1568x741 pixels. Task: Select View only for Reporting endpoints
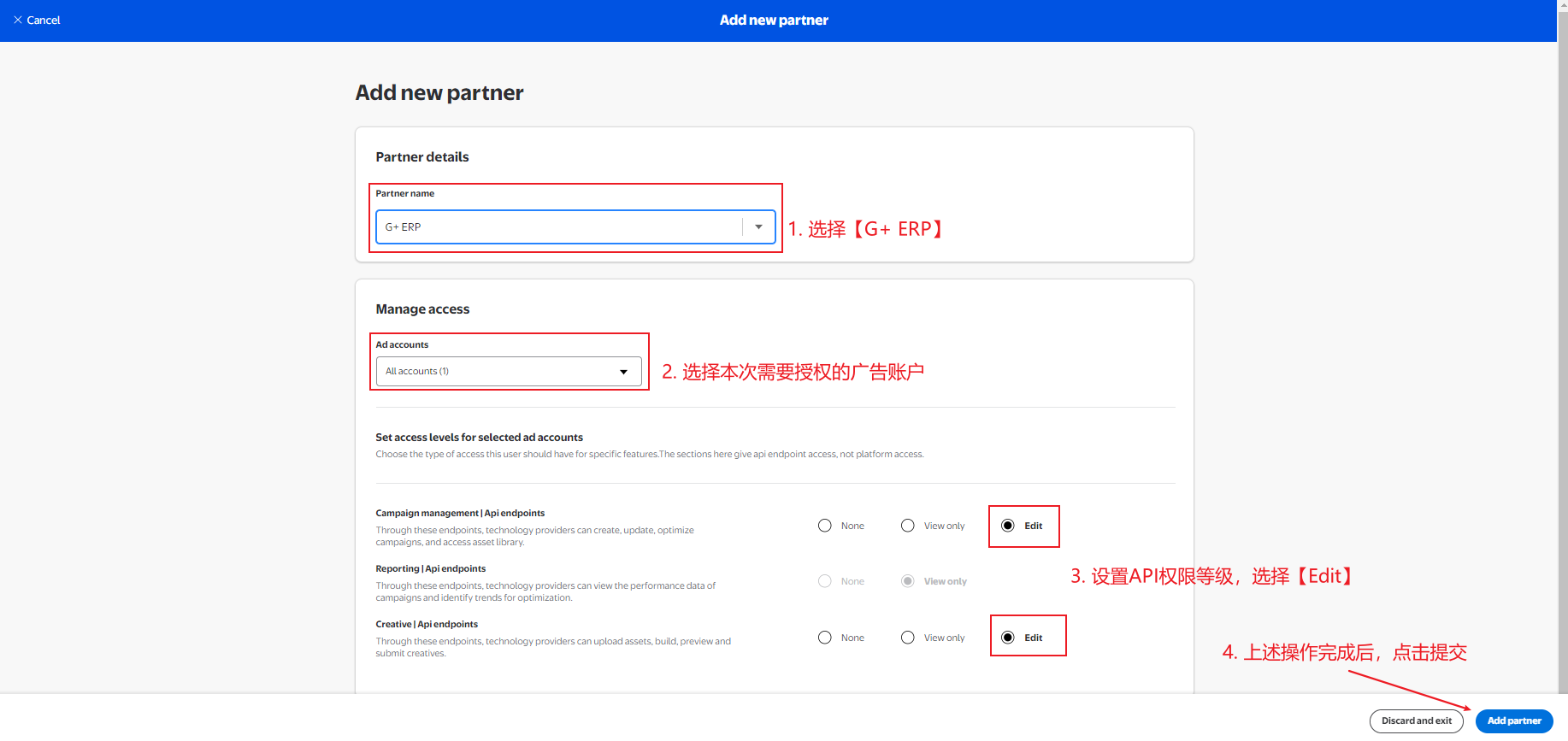[x=908, y=581]
